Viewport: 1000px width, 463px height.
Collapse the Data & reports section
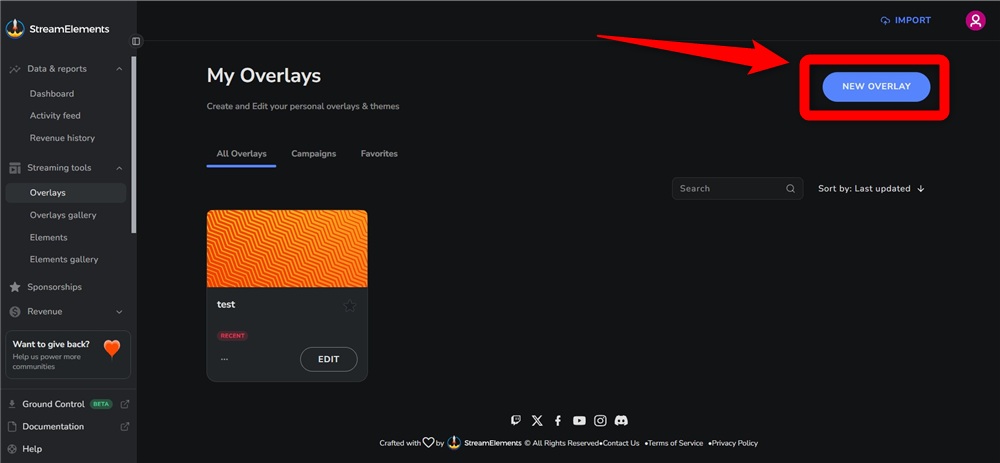[119, 69]
